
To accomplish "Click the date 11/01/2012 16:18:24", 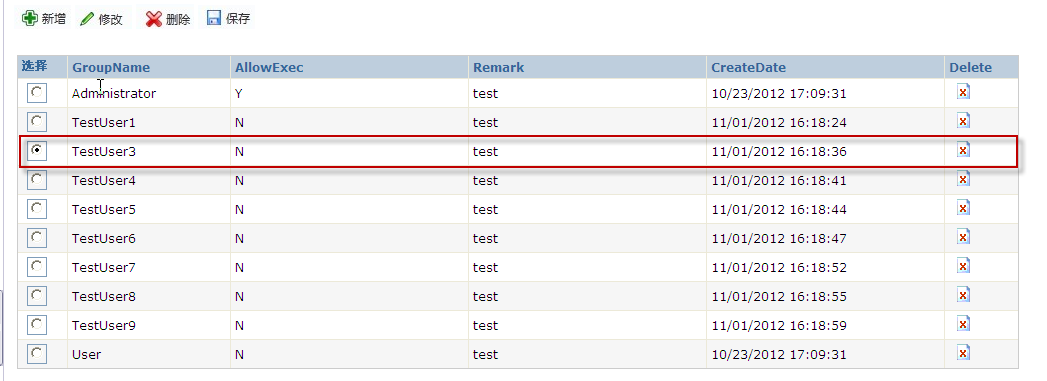I will (779, 123).
